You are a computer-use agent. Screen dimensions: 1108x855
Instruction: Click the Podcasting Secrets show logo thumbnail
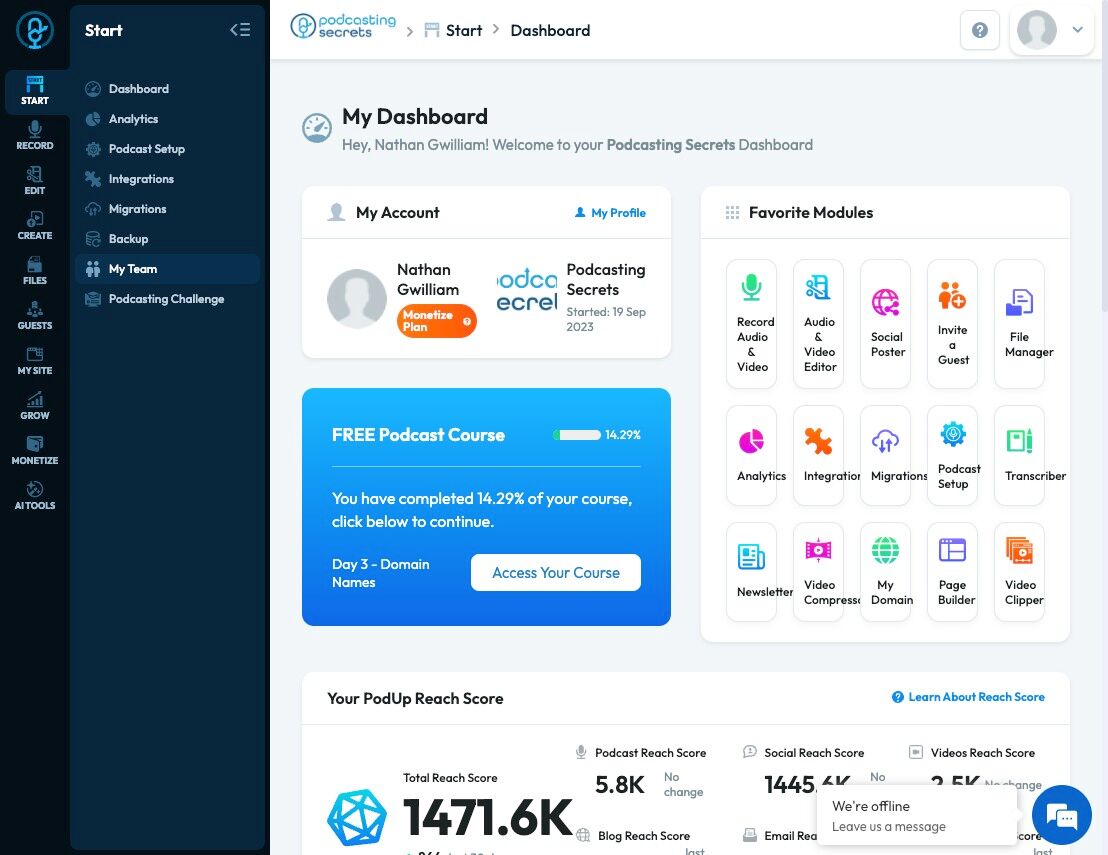[526, 291]
